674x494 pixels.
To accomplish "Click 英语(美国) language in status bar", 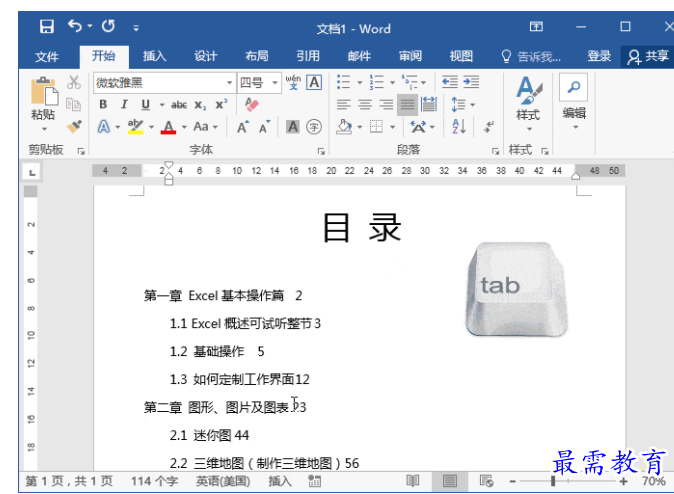I will pos(223,481).
